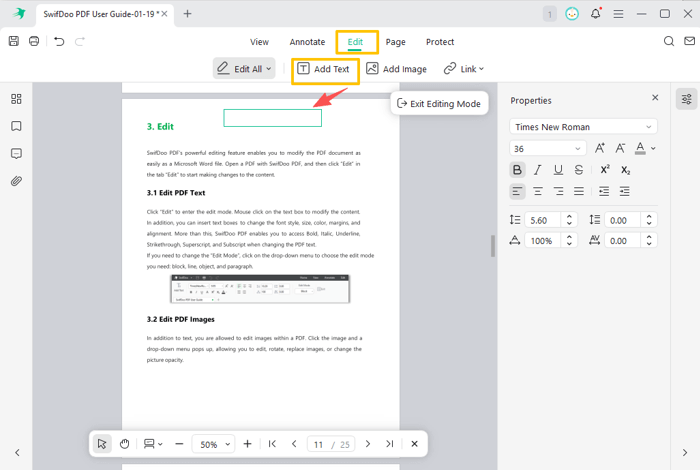The image size is (700, 470).
Task: Zoom out with the minus button
Action: (x=179, y=444)
